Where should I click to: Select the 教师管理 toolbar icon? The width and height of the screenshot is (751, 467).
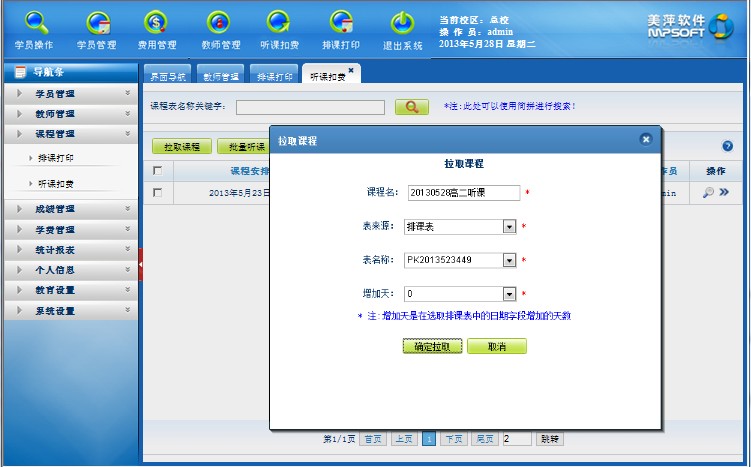(x=220, y=23)
